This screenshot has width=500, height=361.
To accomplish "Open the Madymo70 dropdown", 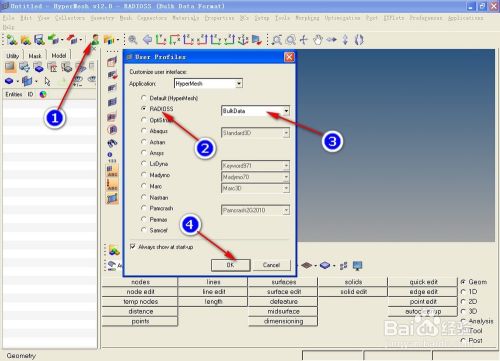I will point(255,177).
